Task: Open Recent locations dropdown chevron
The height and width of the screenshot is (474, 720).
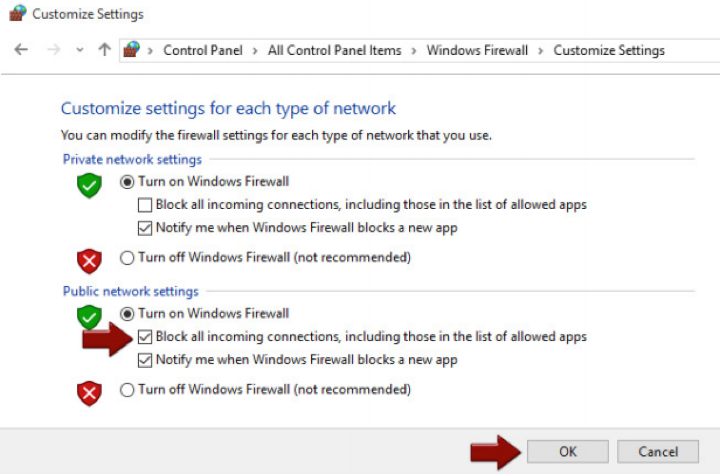Action: [x=80, y=50]
